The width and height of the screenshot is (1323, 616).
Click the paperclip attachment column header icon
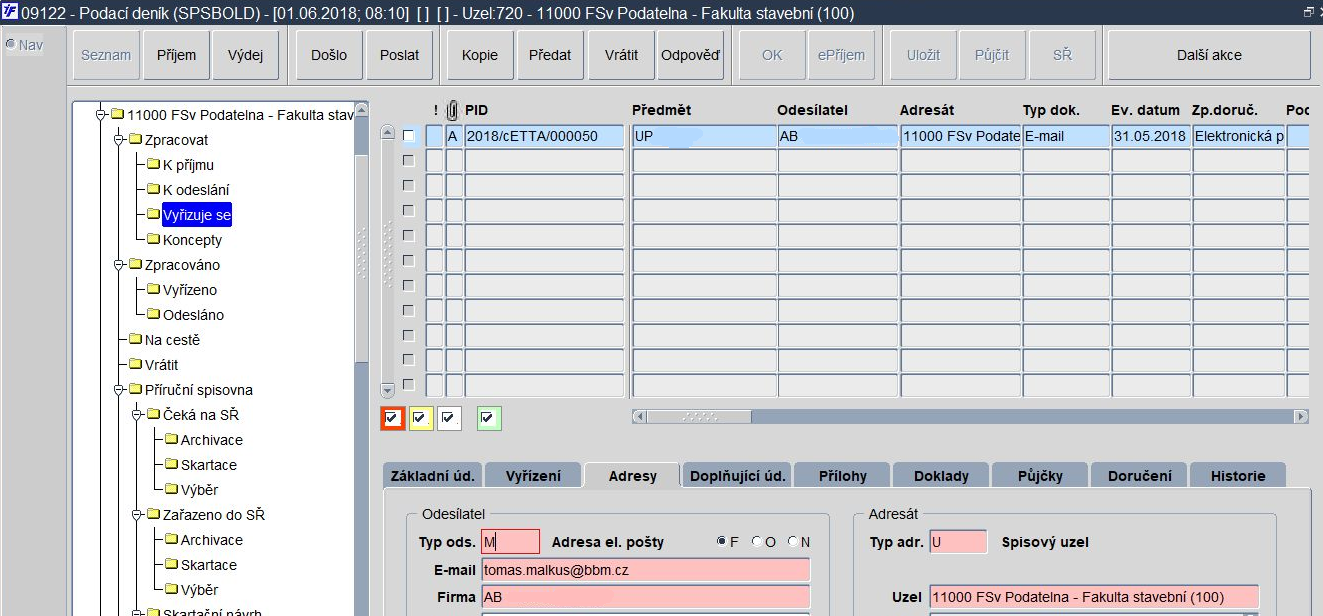point(453,110)
